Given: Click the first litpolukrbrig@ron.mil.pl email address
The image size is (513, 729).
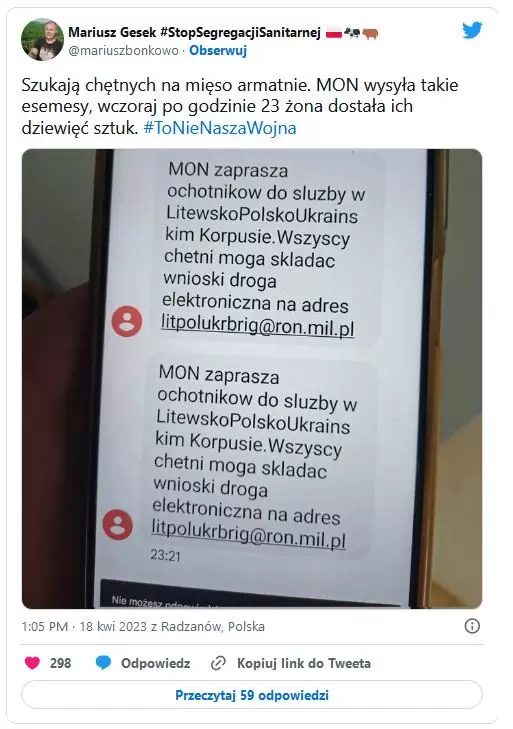Looking at the screenshot, I should click(x=258, y=327).
